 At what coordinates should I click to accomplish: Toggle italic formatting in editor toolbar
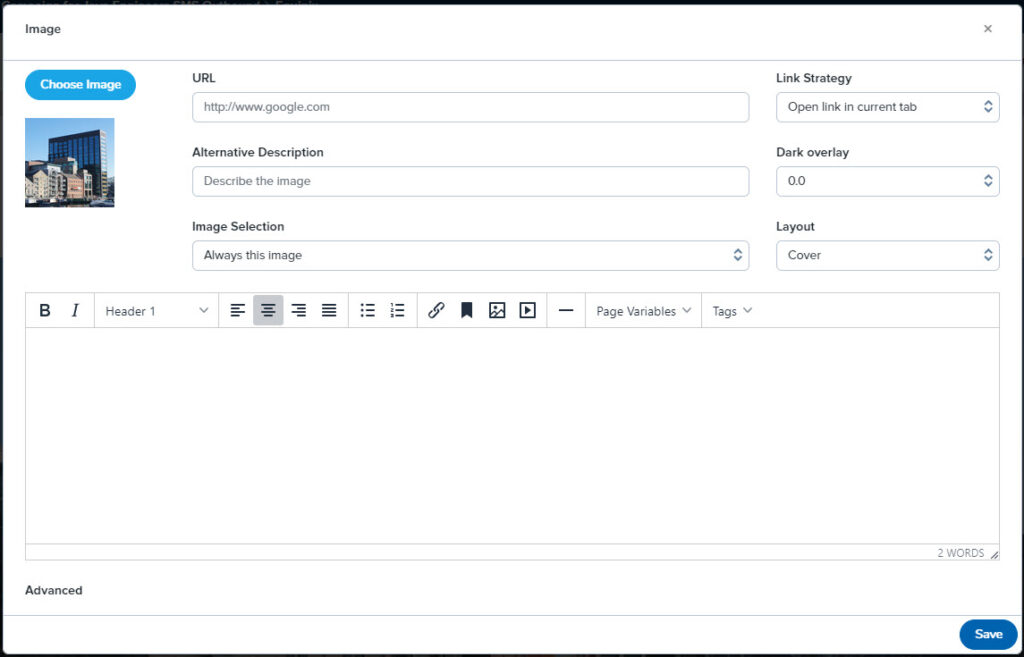point(75,311)
